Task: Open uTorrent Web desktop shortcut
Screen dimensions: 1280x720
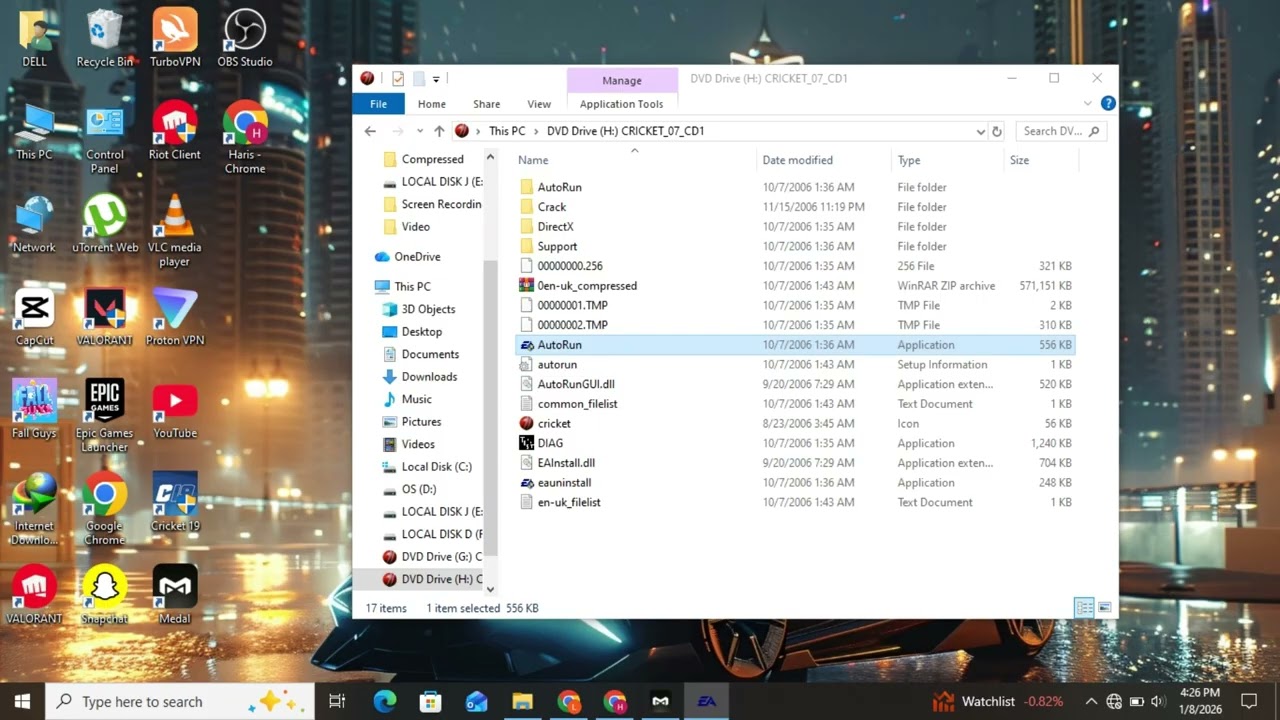Action: click(x=104, y=224)
